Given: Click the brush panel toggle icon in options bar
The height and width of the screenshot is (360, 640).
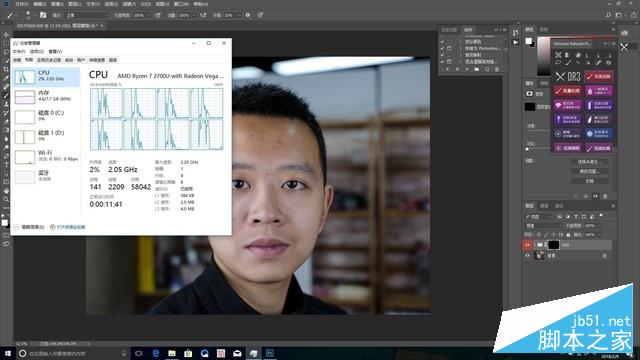Looking at the screenshot, I should pos(43,15).
